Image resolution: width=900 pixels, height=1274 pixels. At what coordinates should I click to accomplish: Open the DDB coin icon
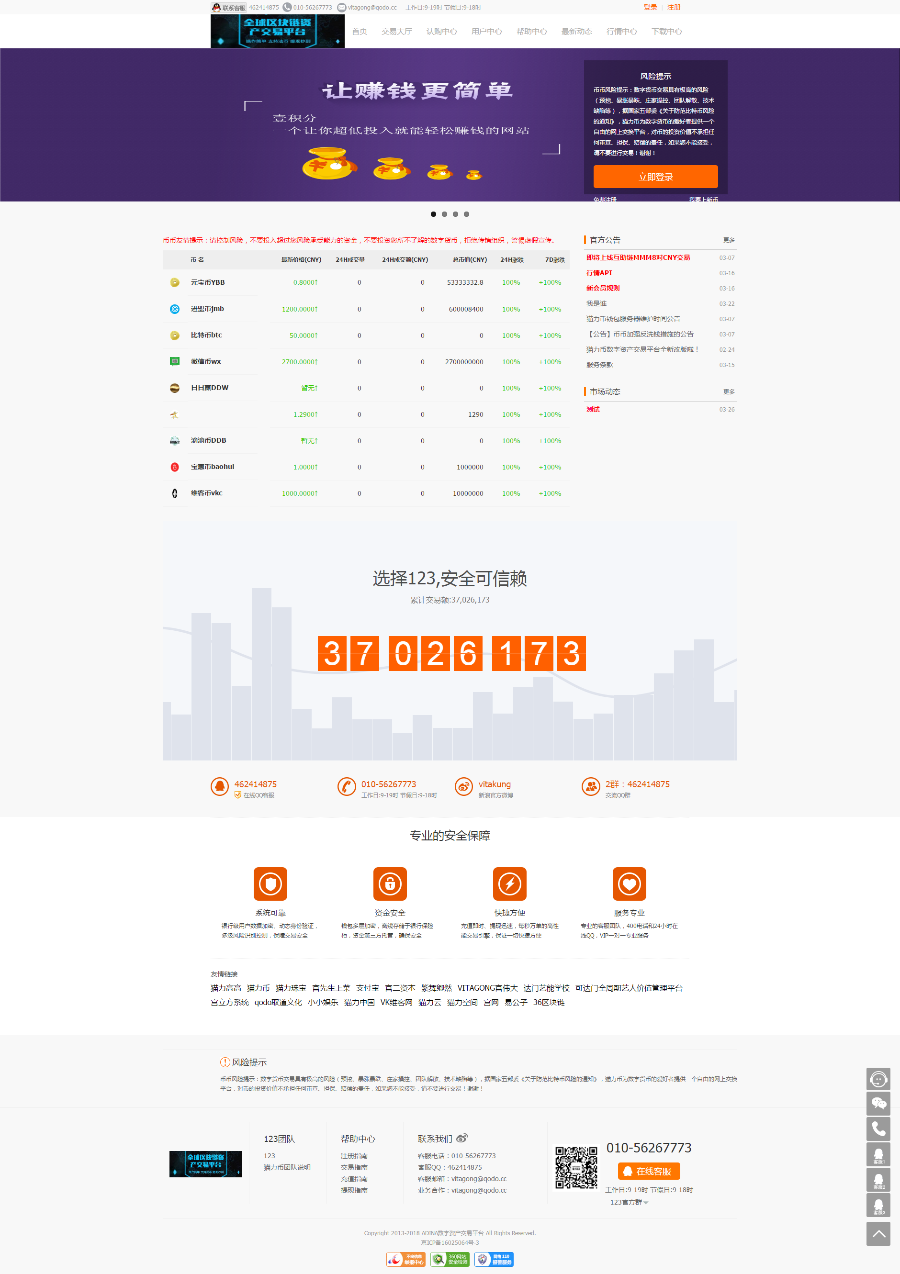point(175,440)
